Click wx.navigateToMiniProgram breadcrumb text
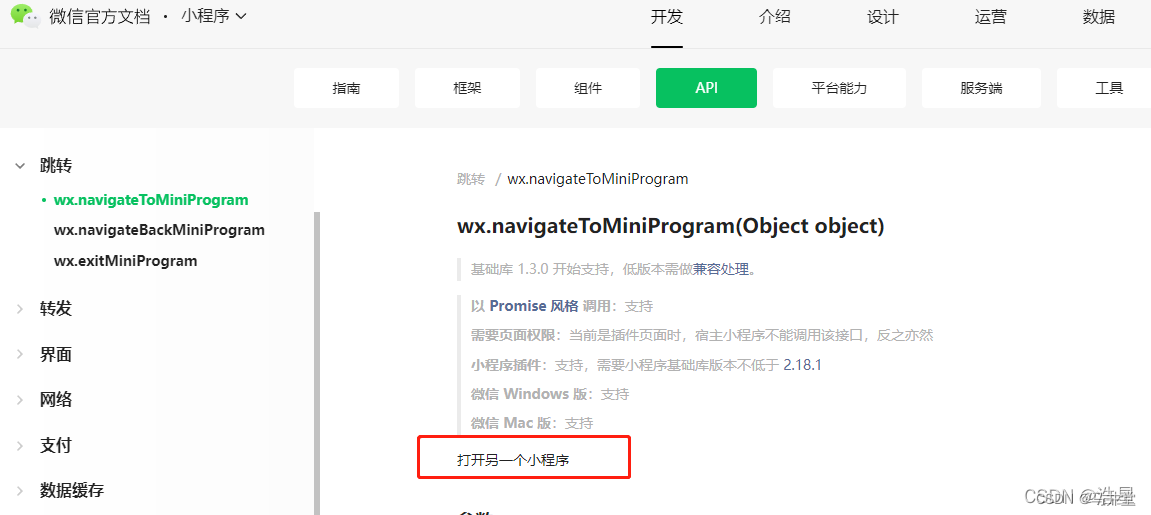 (598, 179)
